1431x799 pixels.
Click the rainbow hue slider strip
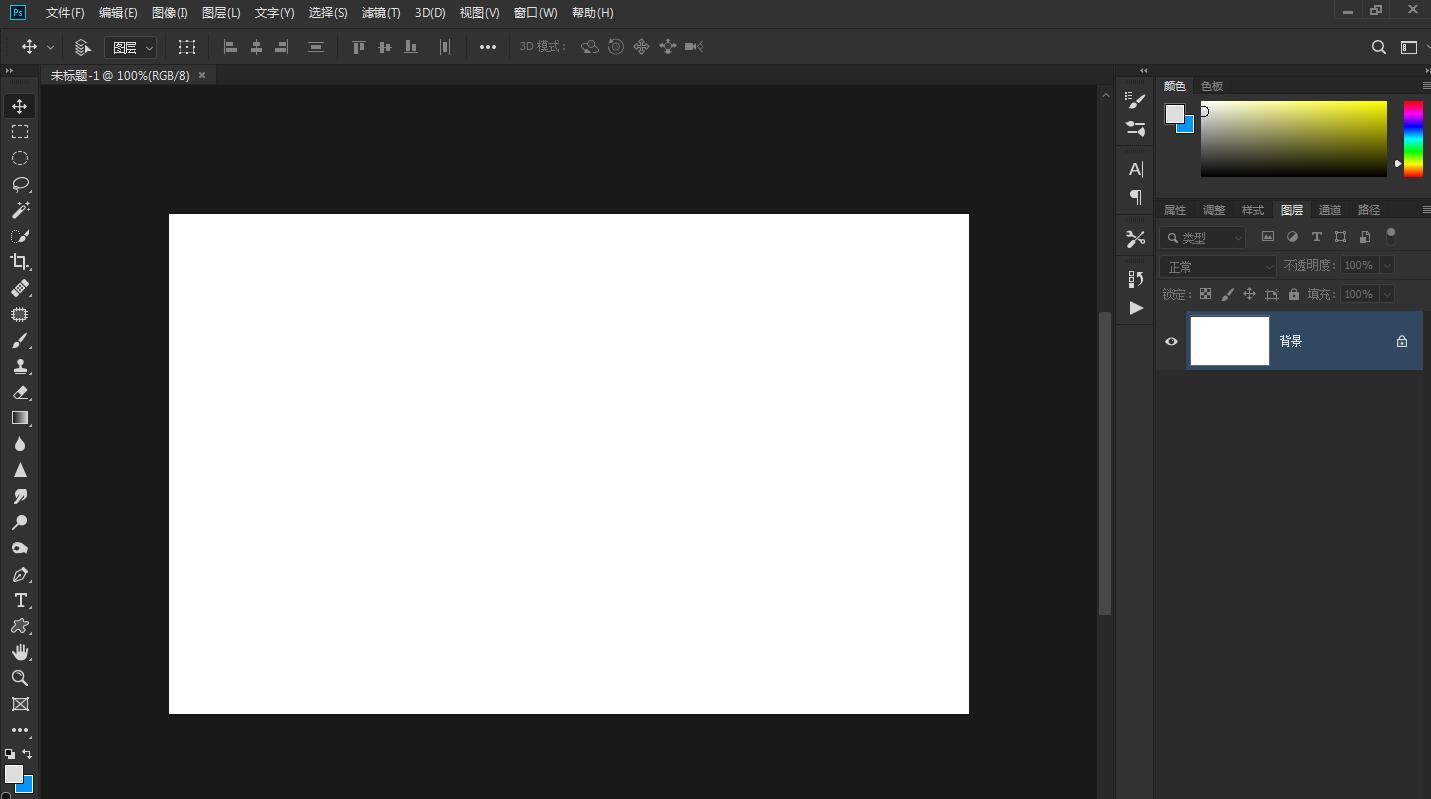click(x=1413, y=138)
